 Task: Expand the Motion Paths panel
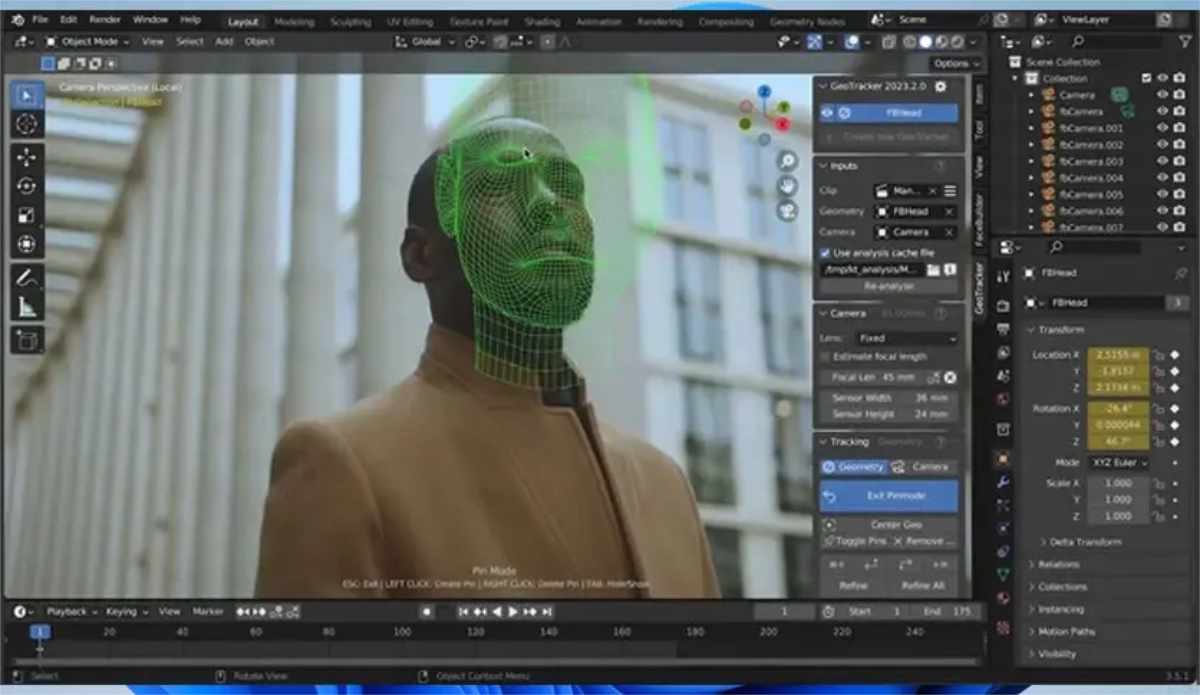click(x=1065, y=631)
